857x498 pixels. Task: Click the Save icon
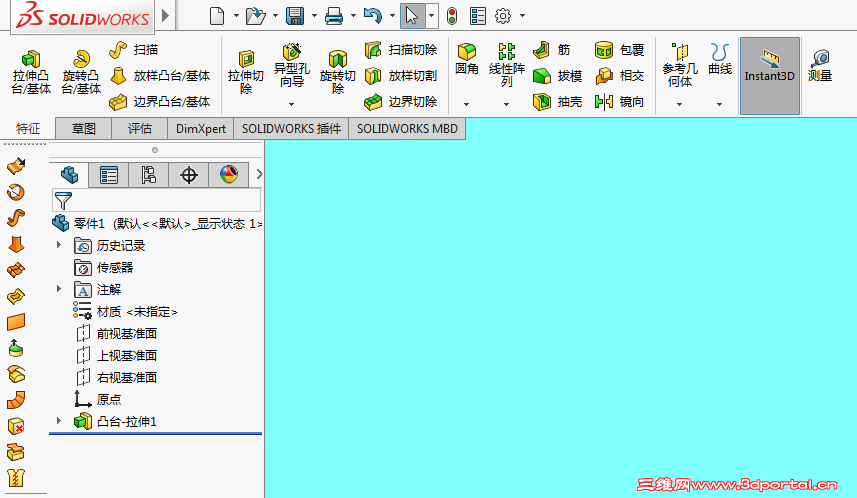click(295, 16)
